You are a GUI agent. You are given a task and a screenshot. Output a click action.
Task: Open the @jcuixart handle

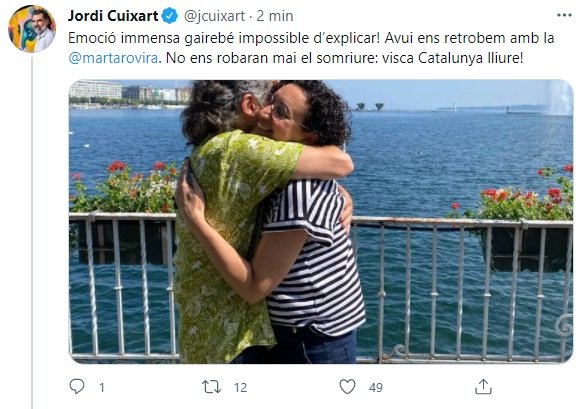click(x=215, y=16)
